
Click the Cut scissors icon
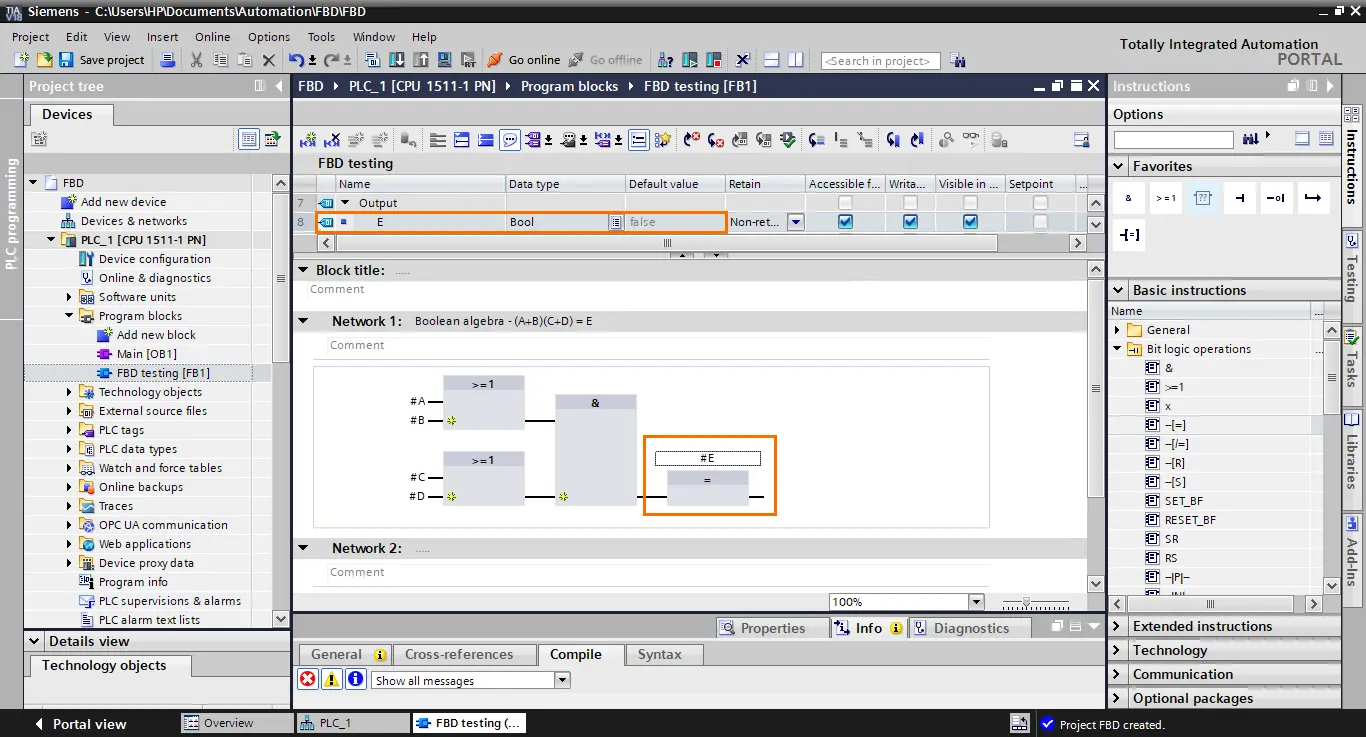[x=196, y=60]
